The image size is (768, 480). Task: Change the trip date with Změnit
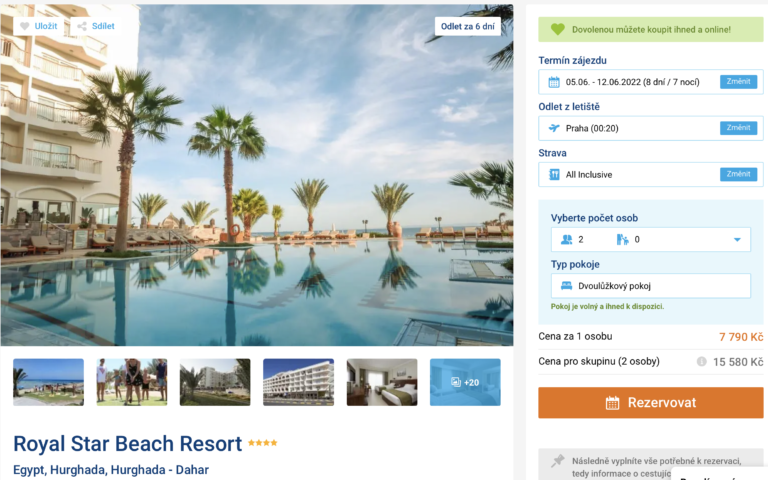coord(738,82)
